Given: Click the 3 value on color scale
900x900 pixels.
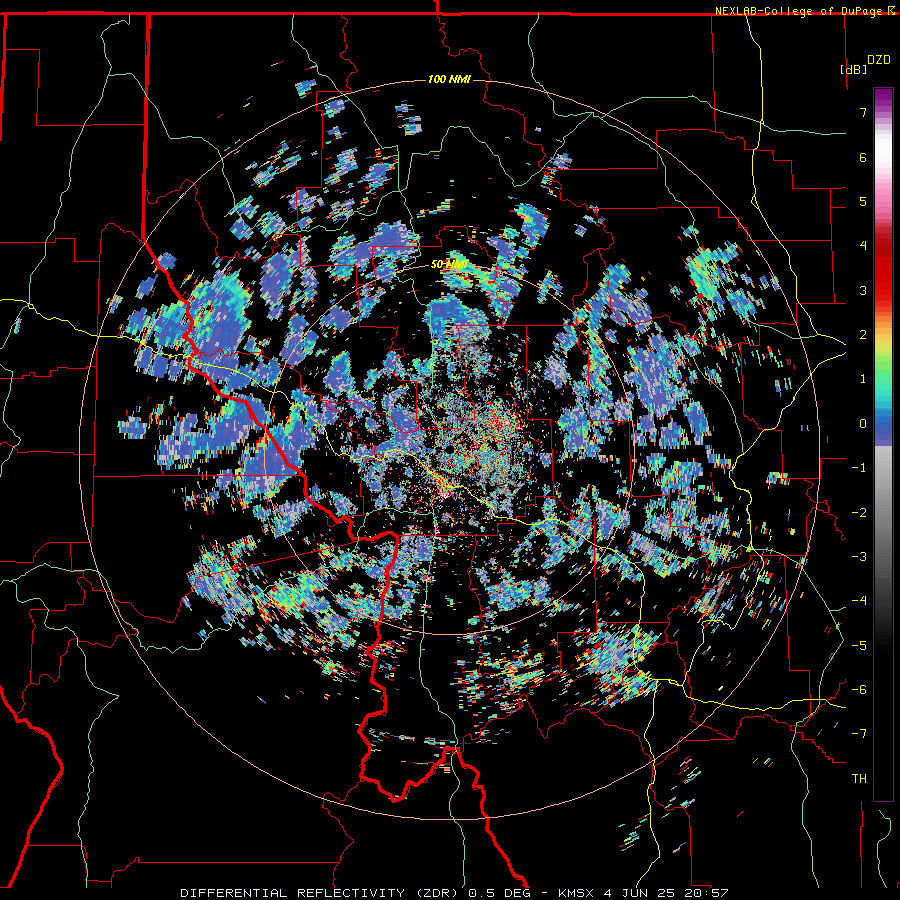Looking at the screenshot, I should point(863,290).
